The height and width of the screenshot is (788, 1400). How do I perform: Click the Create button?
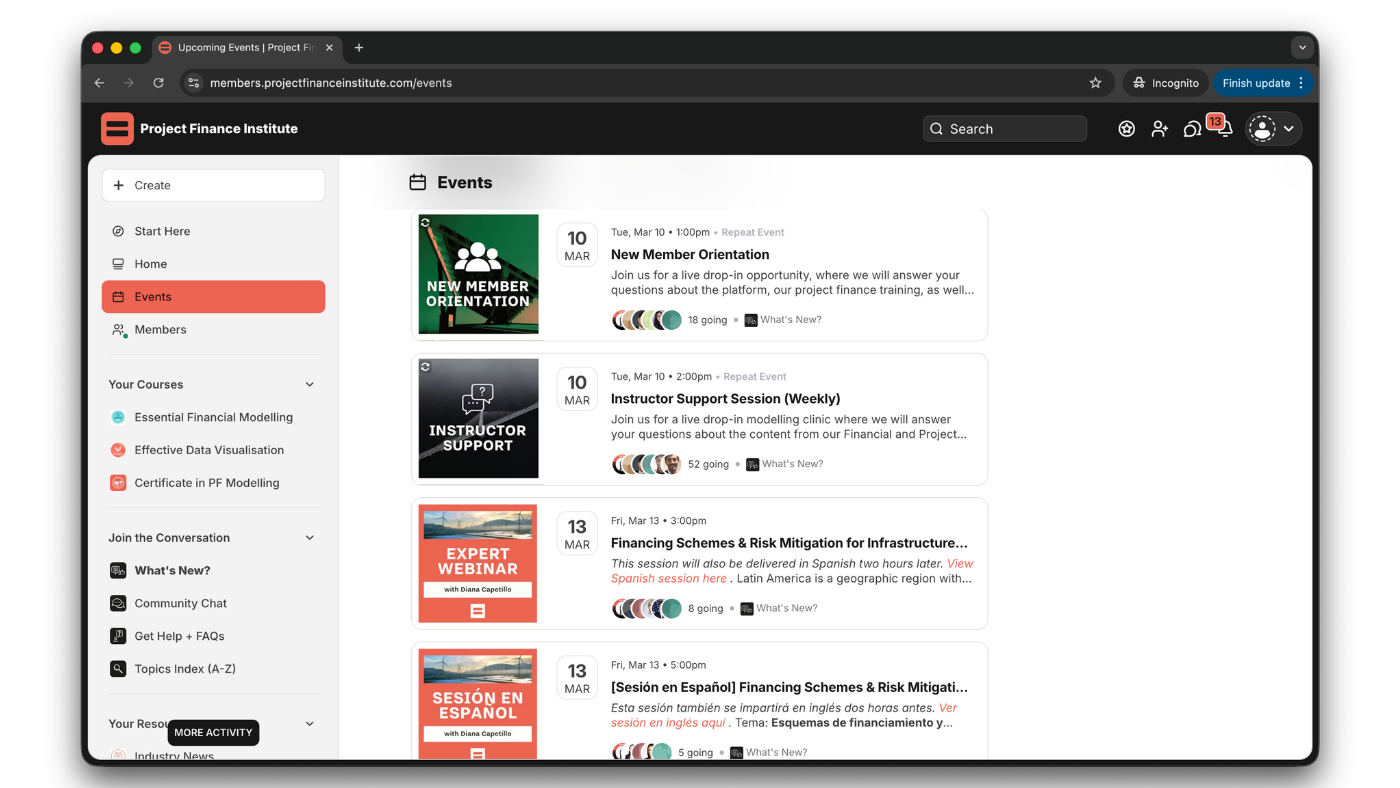(x=213, y=185)
